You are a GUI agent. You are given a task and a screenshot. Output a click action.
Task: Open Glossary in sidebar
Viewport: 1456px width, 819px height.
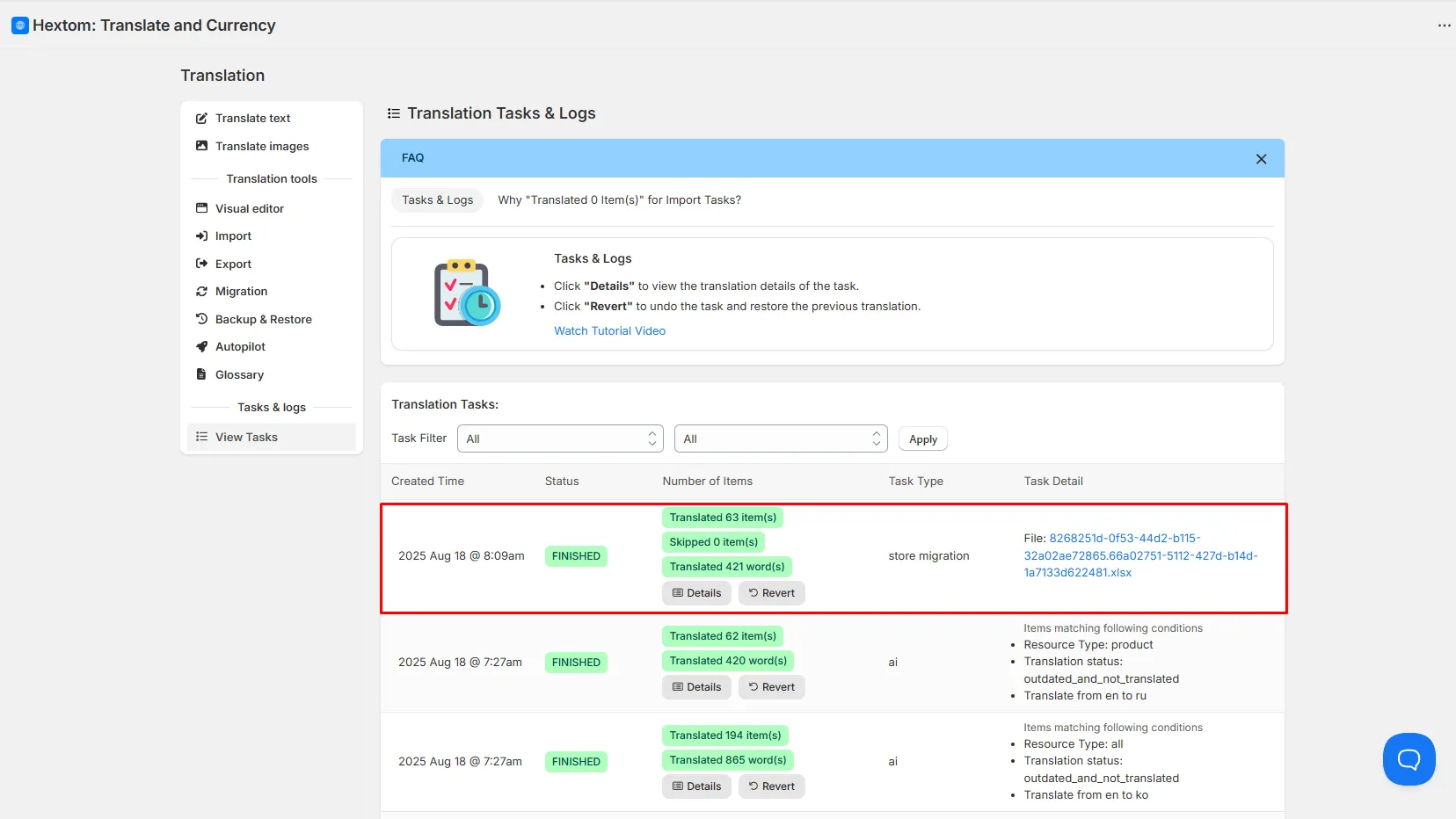click(239, 374)
